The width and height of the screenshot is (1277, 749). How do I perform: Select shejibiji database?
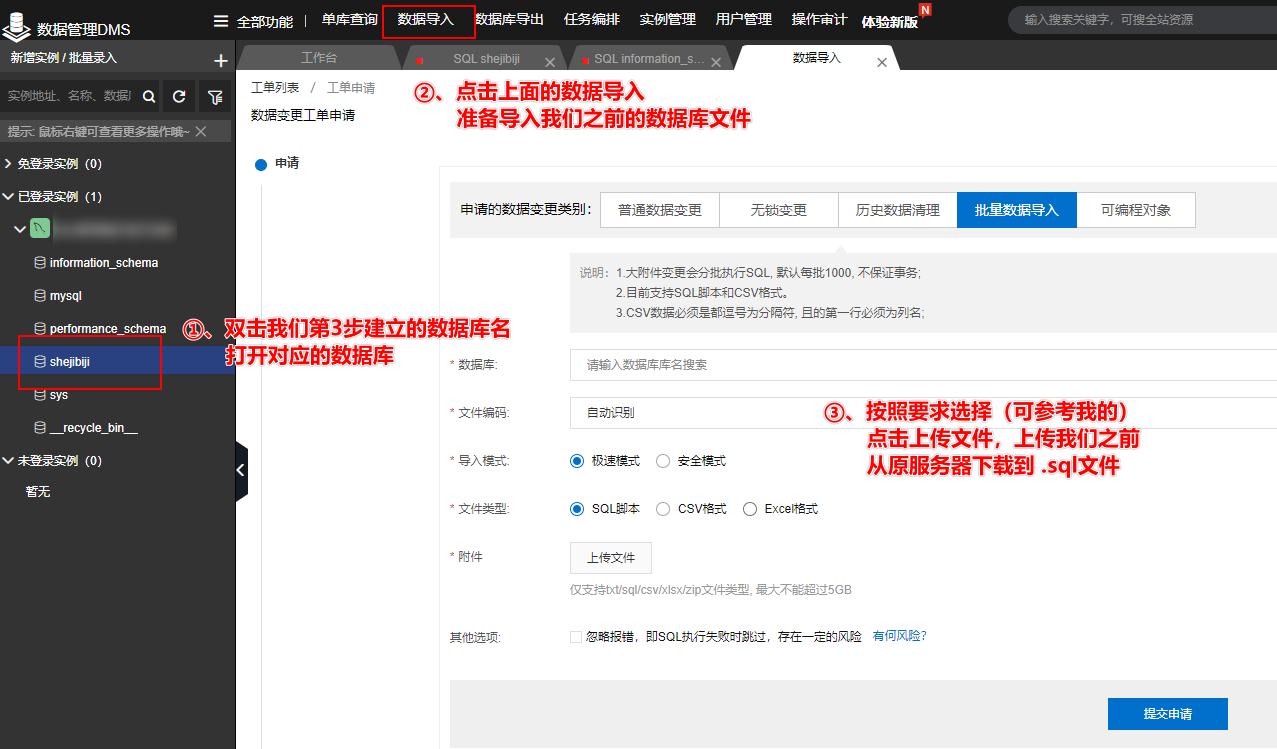pyautogui.click(x=70, y=362)
